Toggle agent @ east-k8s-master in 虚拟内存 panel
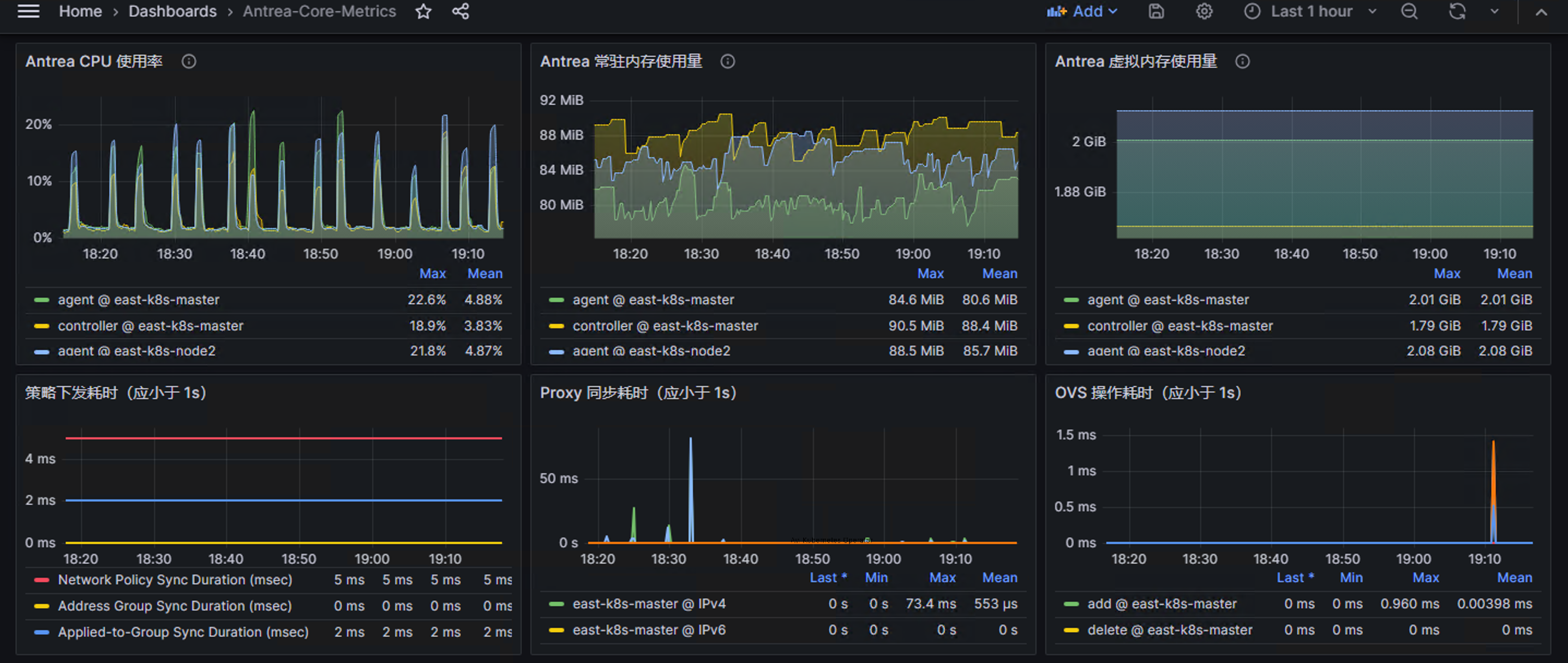 click(x=1168, y=300)
